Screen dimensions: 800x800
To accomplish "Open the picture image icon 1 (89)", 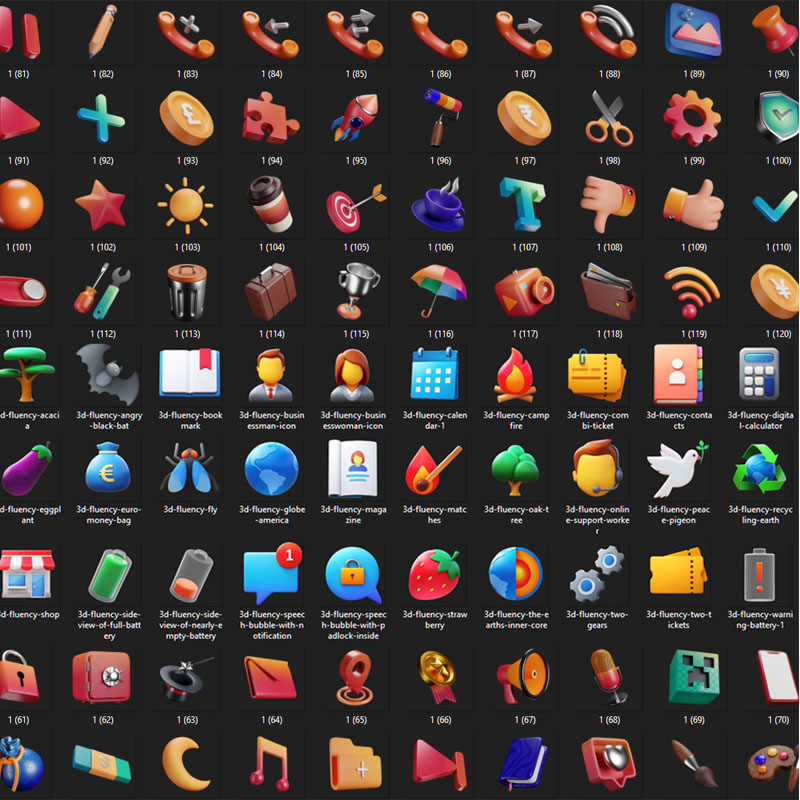I will pyautogui.click(x=693, y=32).
